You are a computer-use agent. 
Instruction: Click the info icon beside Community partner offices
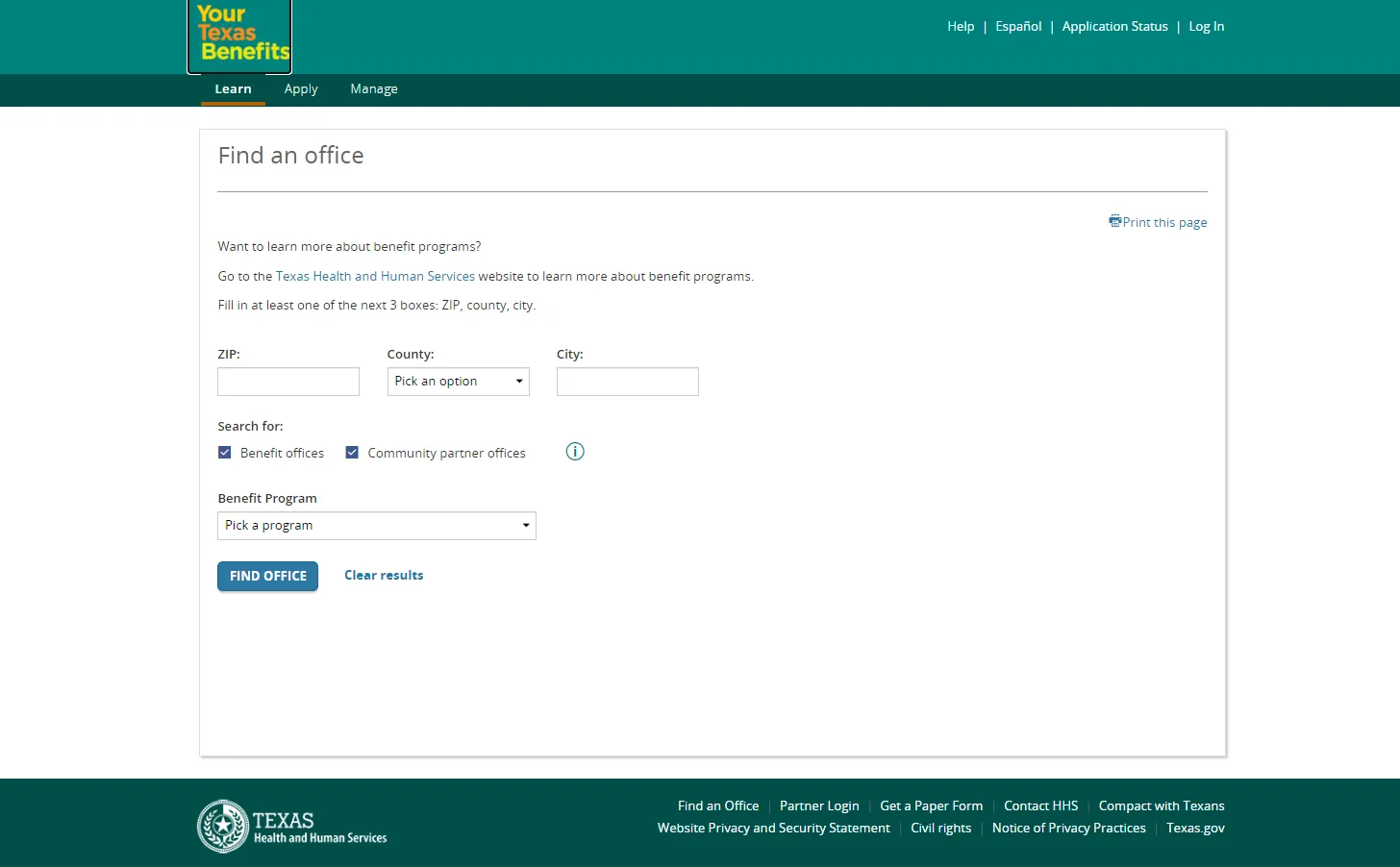(x=575, y=452)
